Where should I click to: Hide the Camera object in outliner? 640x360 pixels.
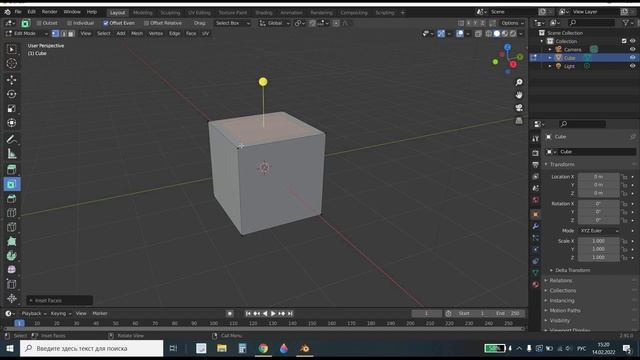632,49
